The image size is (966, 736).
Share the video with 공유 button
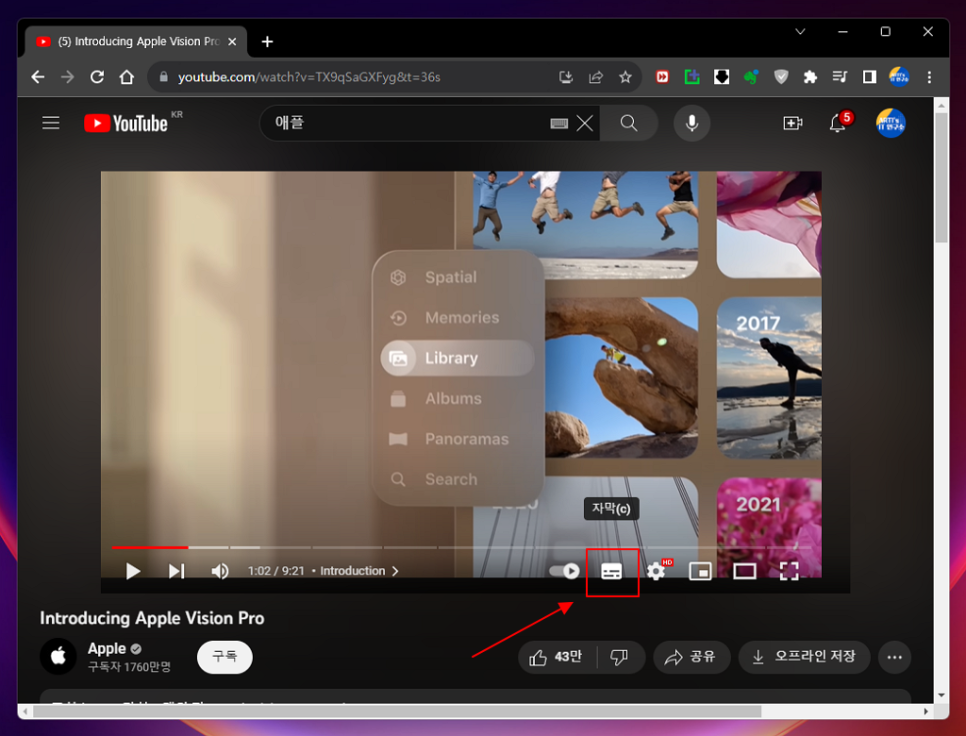691,657
